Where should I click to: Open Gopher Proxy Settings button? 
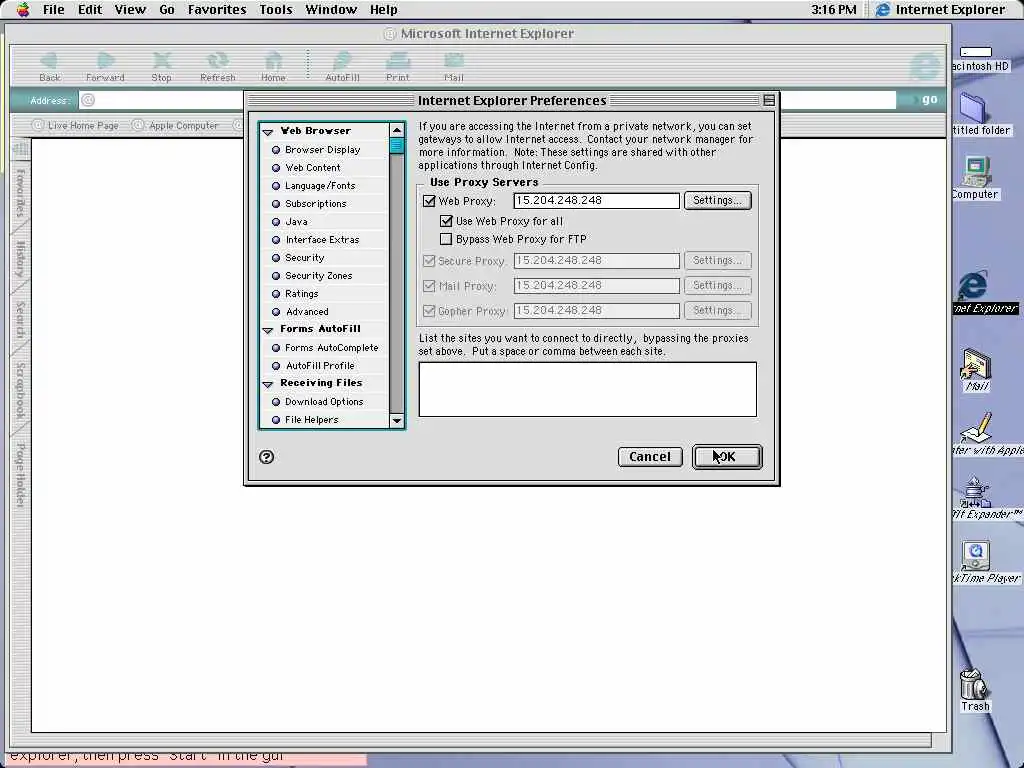[718, 310]
